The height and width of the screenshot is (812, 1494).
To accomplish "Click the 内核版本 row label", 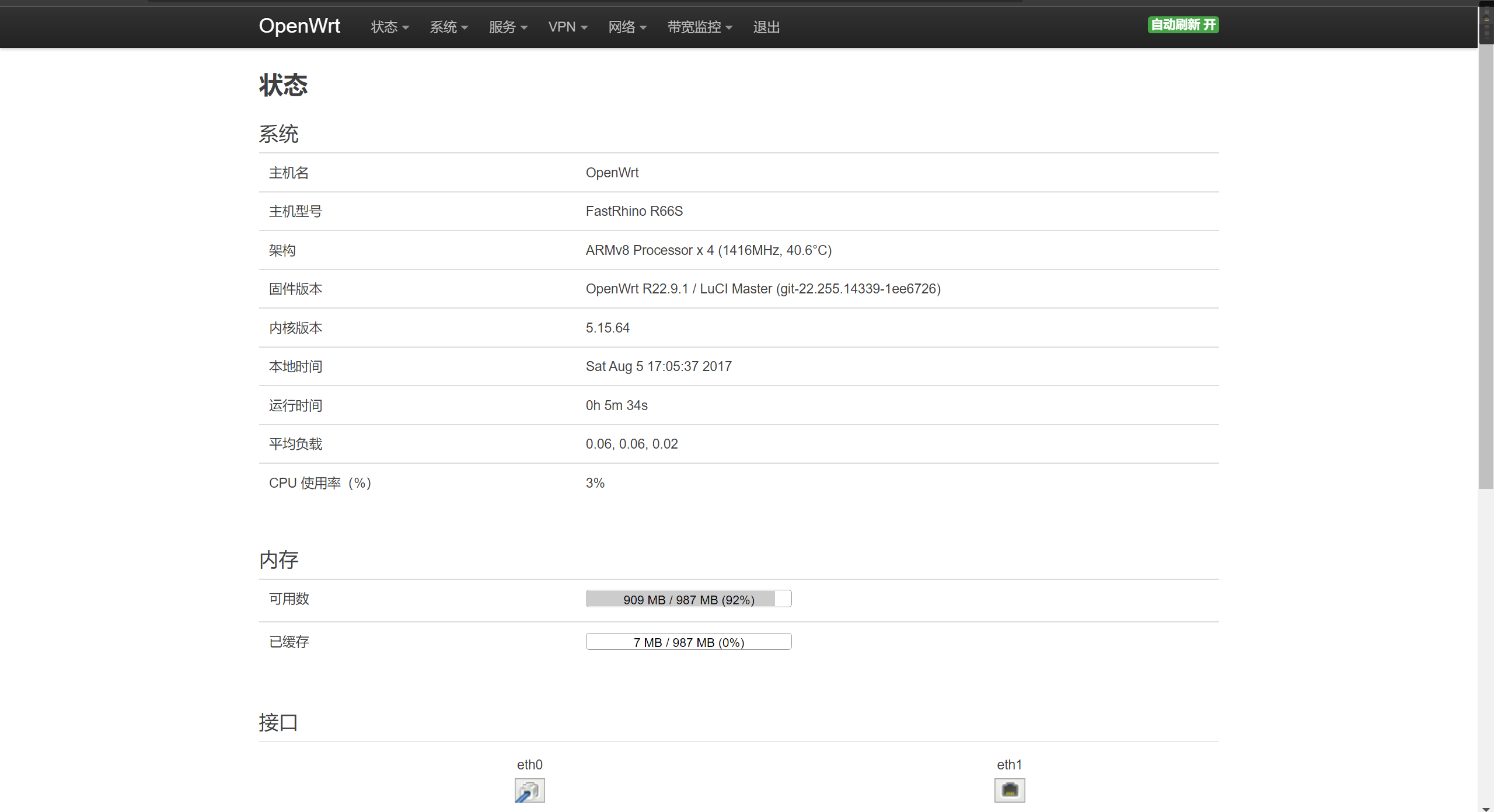I will point(295,328).
